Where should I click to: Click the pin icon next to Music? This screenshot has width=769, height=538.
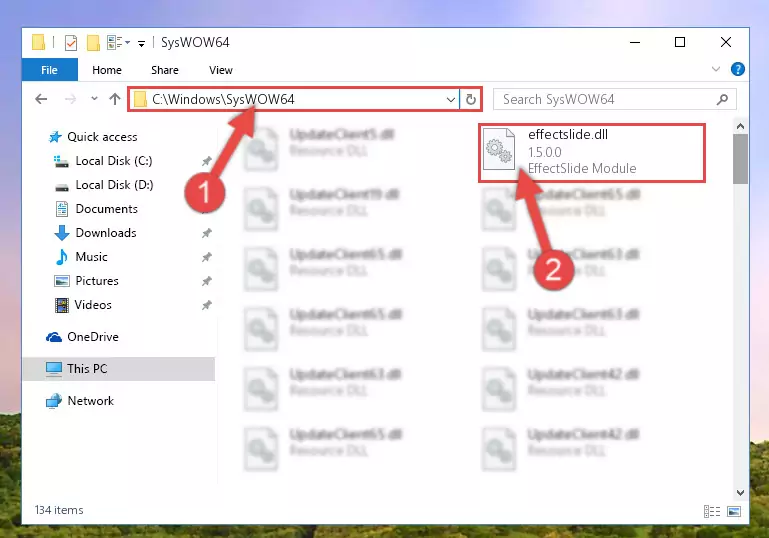point(206,257)
